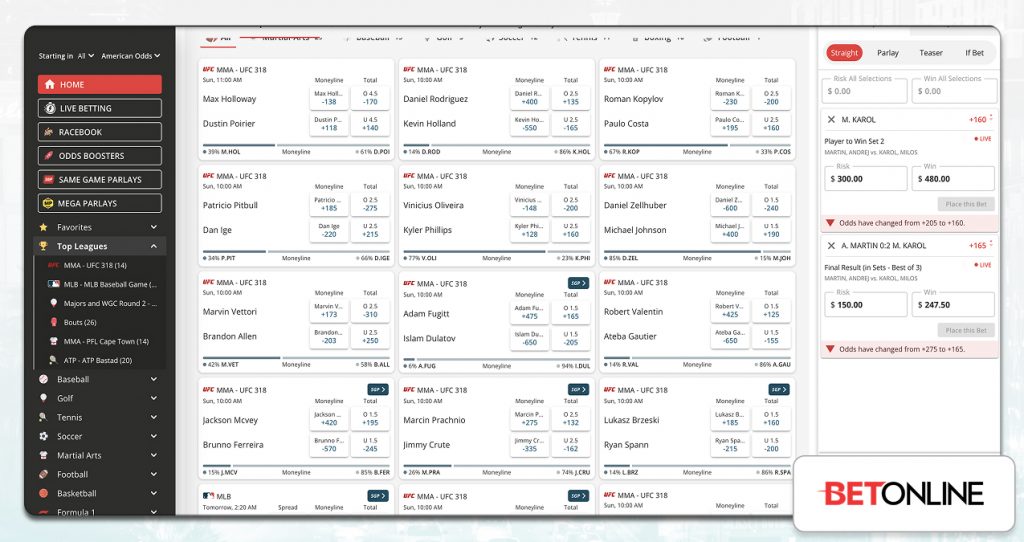Click the $300.00 Risk field
This screenshot has width=1024, height=542.
click(866, 178)
